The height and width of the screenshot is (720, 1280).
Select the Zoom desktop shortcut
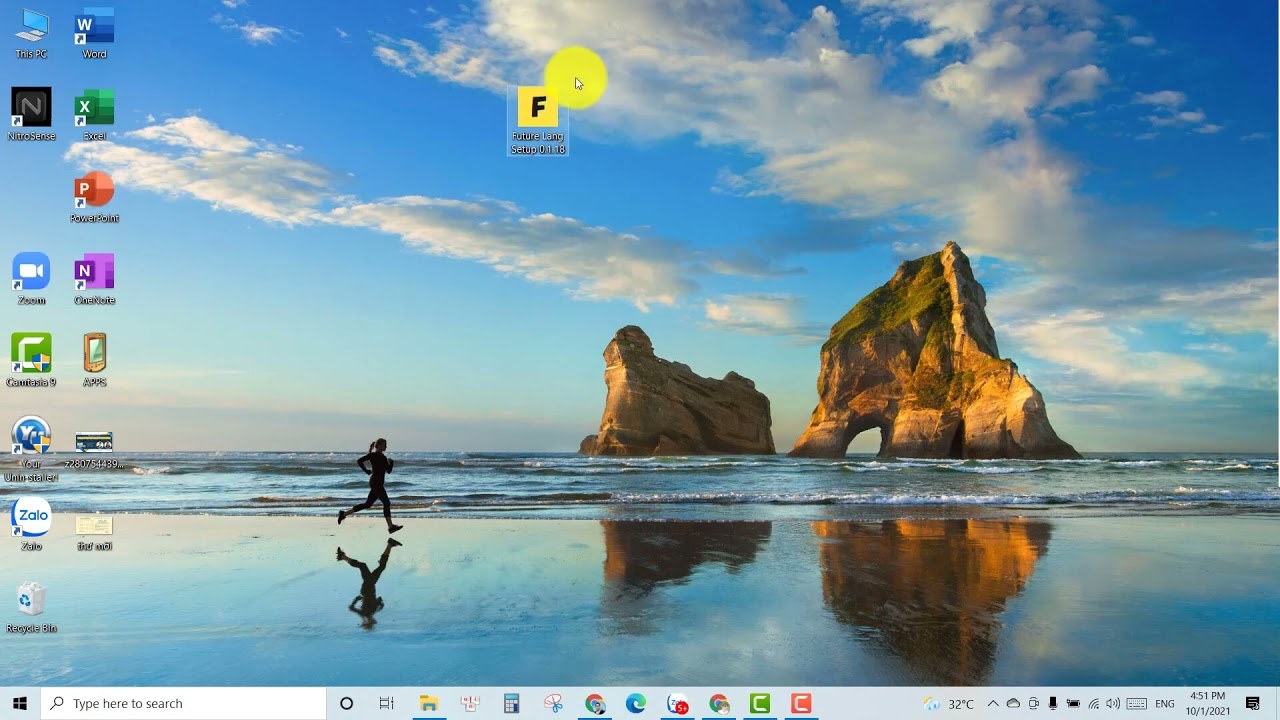click(x=31, y=279)
